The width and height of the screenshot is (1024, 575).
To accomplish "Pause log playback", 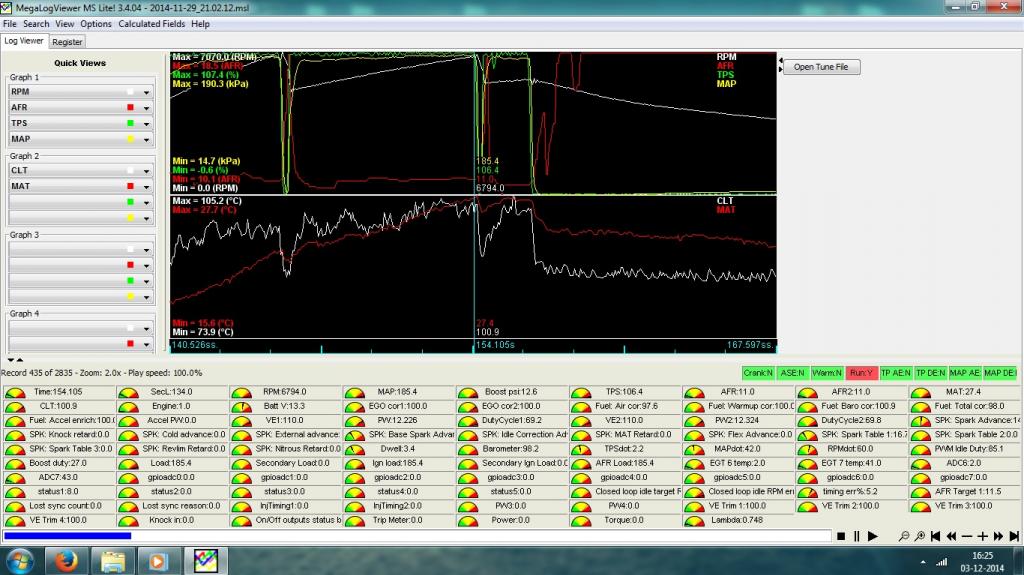I will click(x=856, y=537).
